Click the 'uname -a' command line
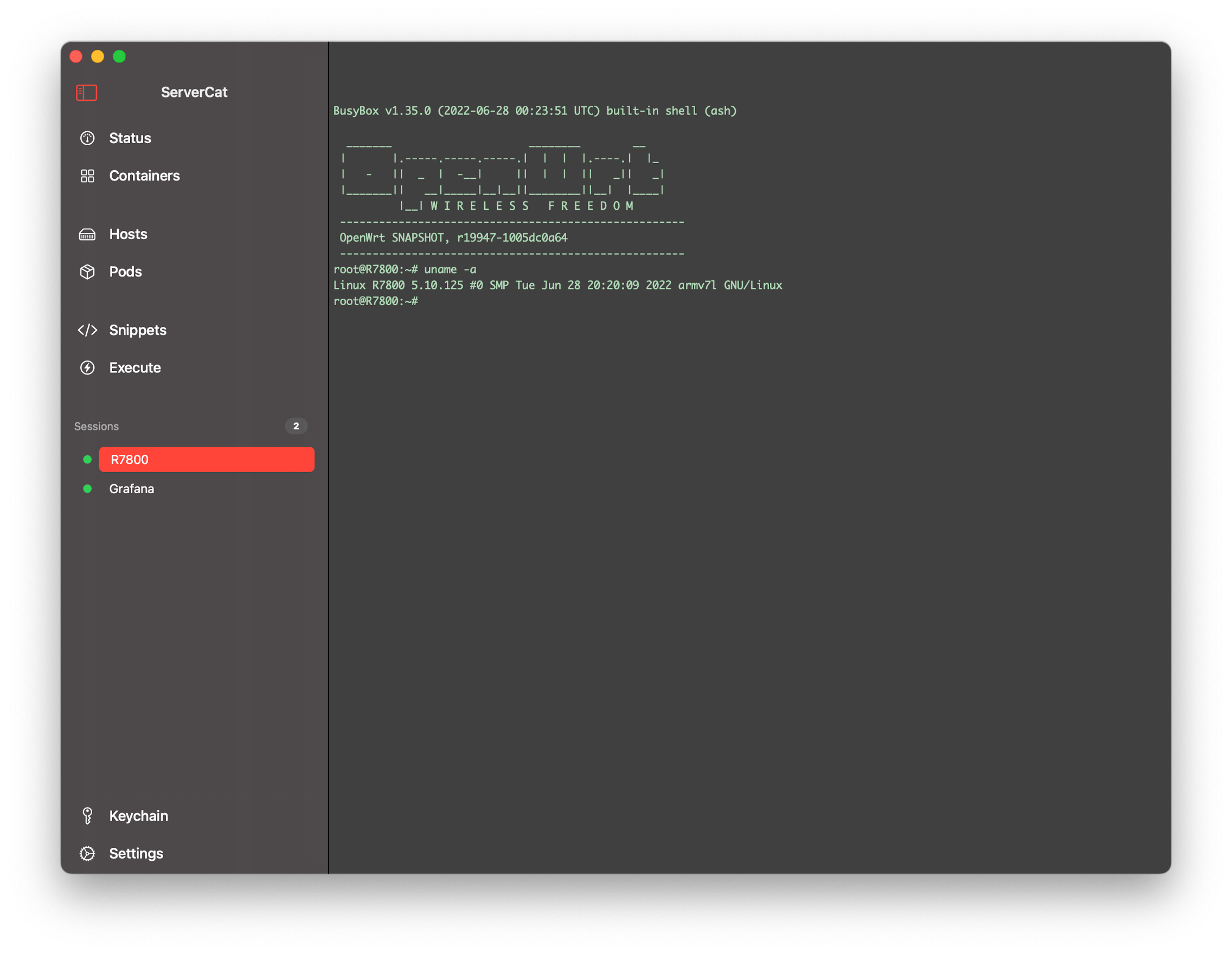Image resolution: width=1232 pixels, height=954 pixels. pos(405,269)
